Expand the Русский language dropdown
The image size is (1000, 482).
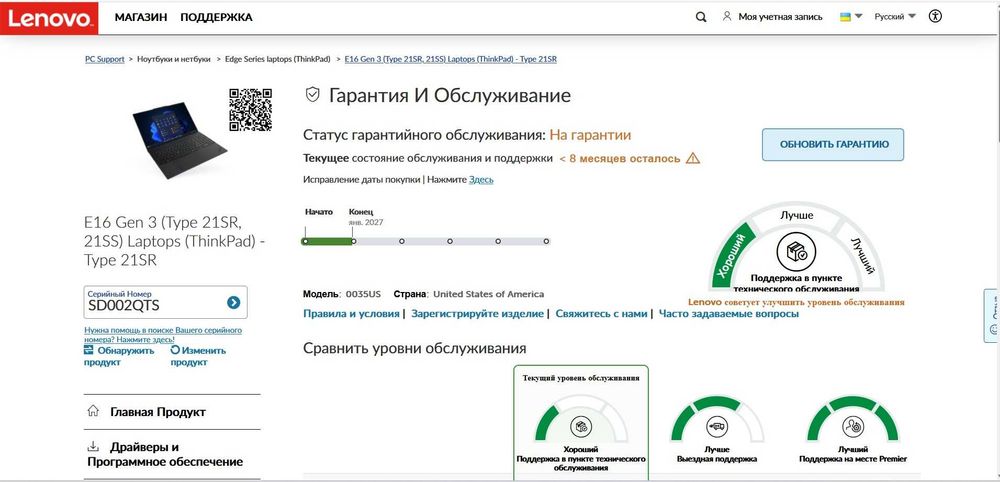(x=895, y=17)
